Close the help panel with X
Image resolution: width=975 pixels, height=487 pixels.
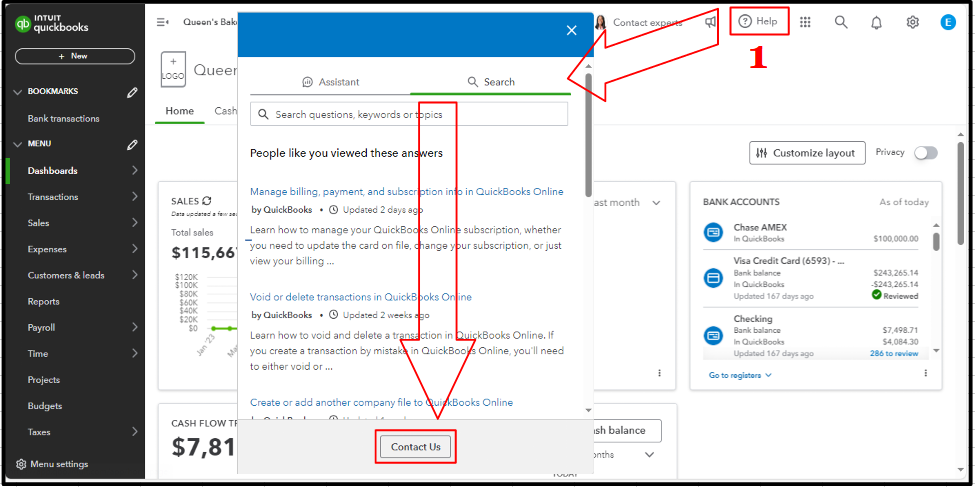coord(571,30)
